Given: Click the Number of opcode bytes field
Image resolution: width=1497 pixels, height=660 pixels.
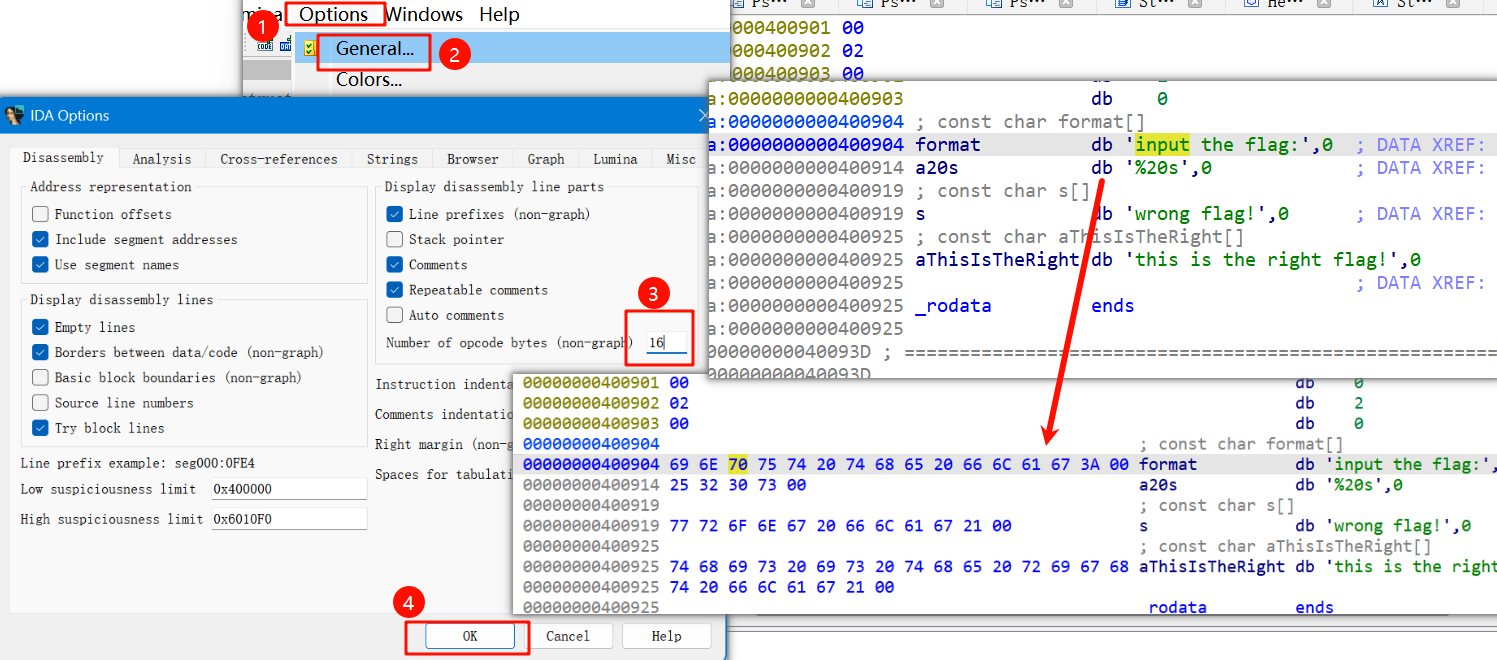Looking at the screenshot, I should click(666, 342).
